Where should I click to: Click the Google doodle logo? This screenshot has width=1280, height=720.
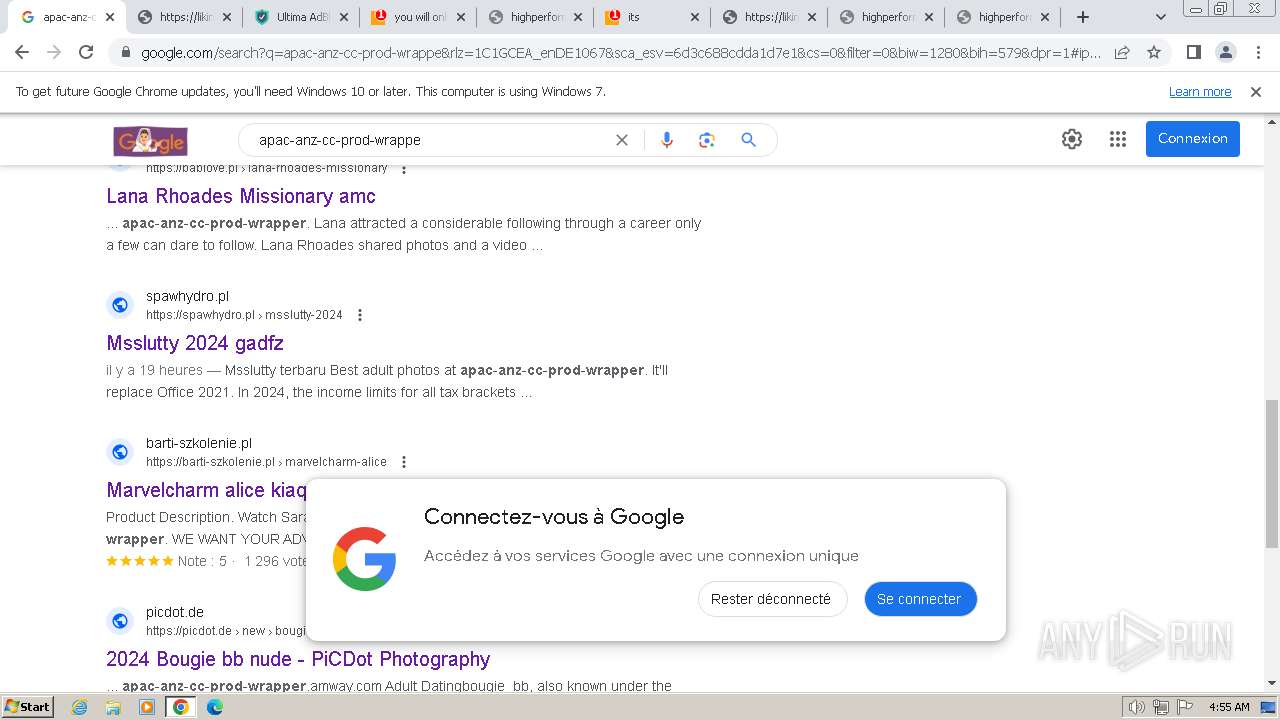pyautogui.click(x=150, y=141)
